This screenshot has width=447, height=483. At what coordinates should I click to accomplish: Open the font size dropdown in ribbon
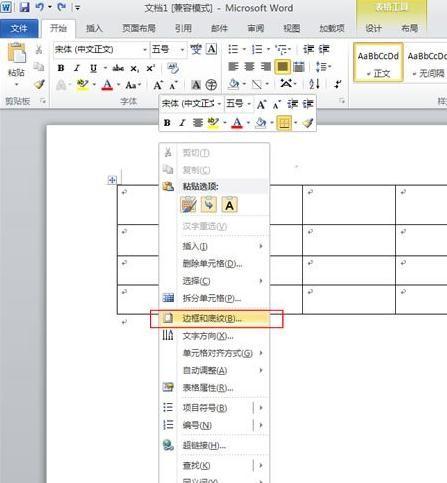point(182,50)
